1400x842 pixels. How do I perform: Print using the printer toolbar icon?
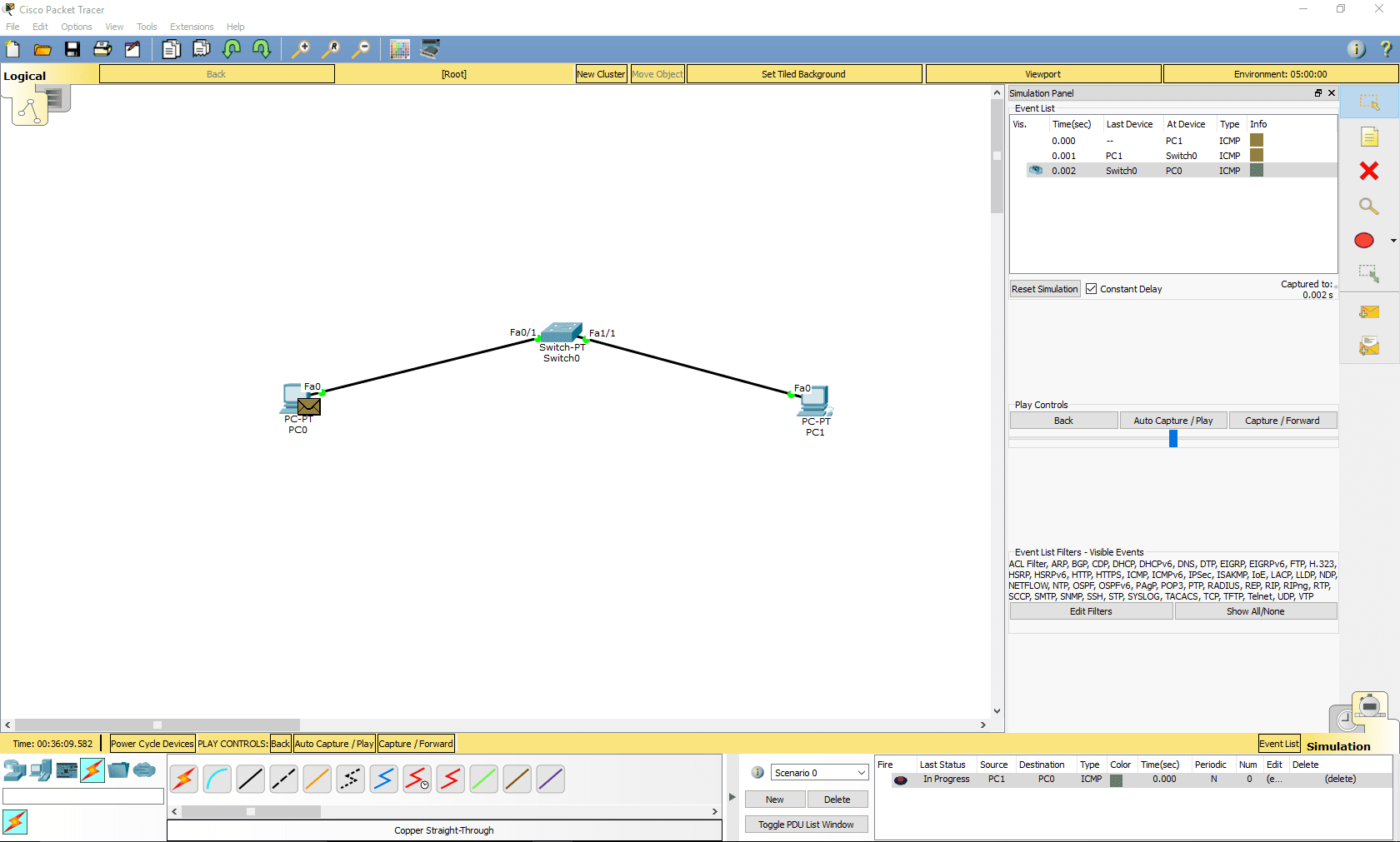pos(102,49)
